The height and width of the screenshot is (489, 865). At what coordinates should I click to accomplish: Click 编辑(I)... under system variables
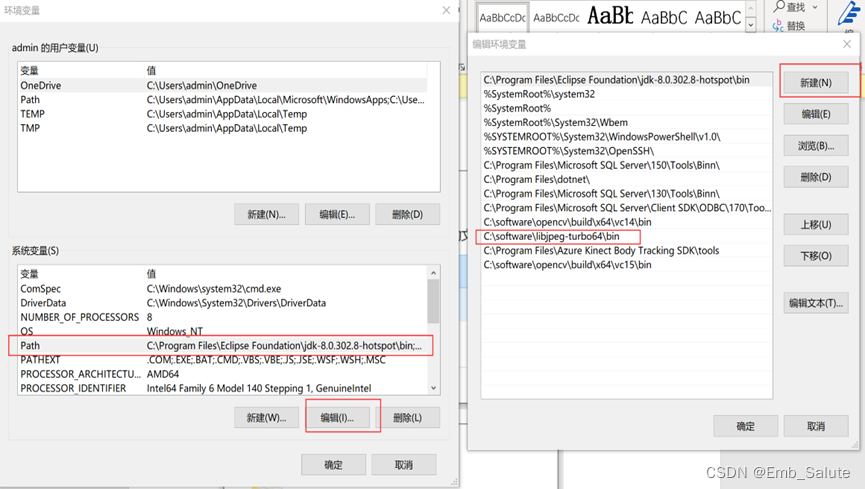337,418
